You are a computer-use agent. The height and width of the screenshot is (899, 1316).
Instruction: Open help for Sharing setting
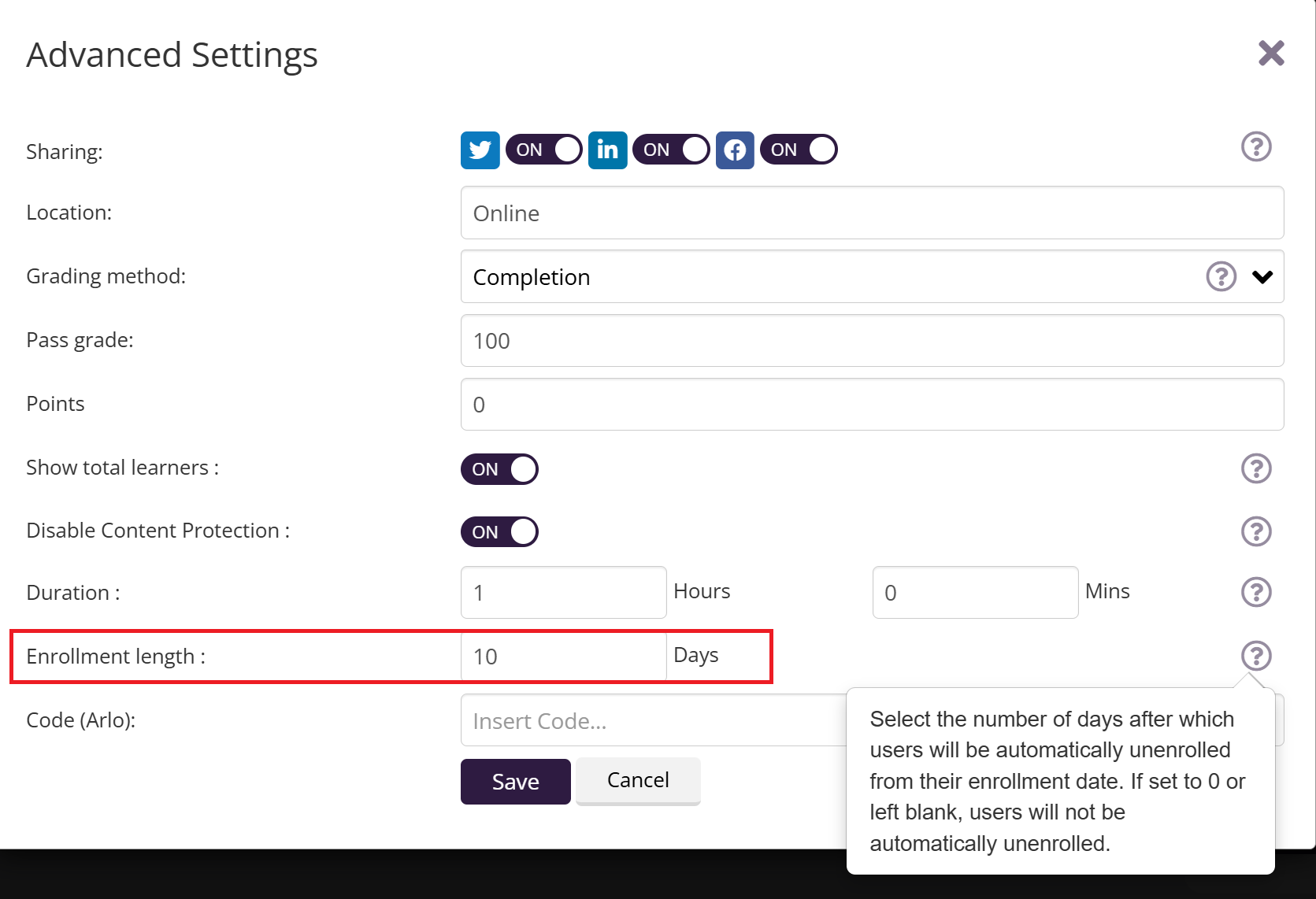[x=1256, y=146]
